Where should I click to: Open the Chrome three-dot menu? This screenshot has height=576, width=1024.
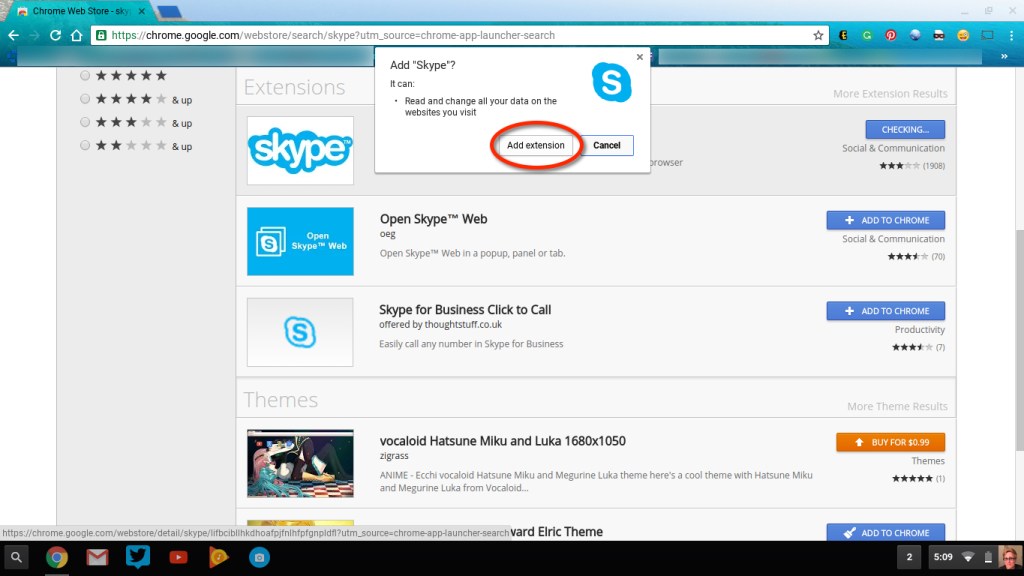1012,34
